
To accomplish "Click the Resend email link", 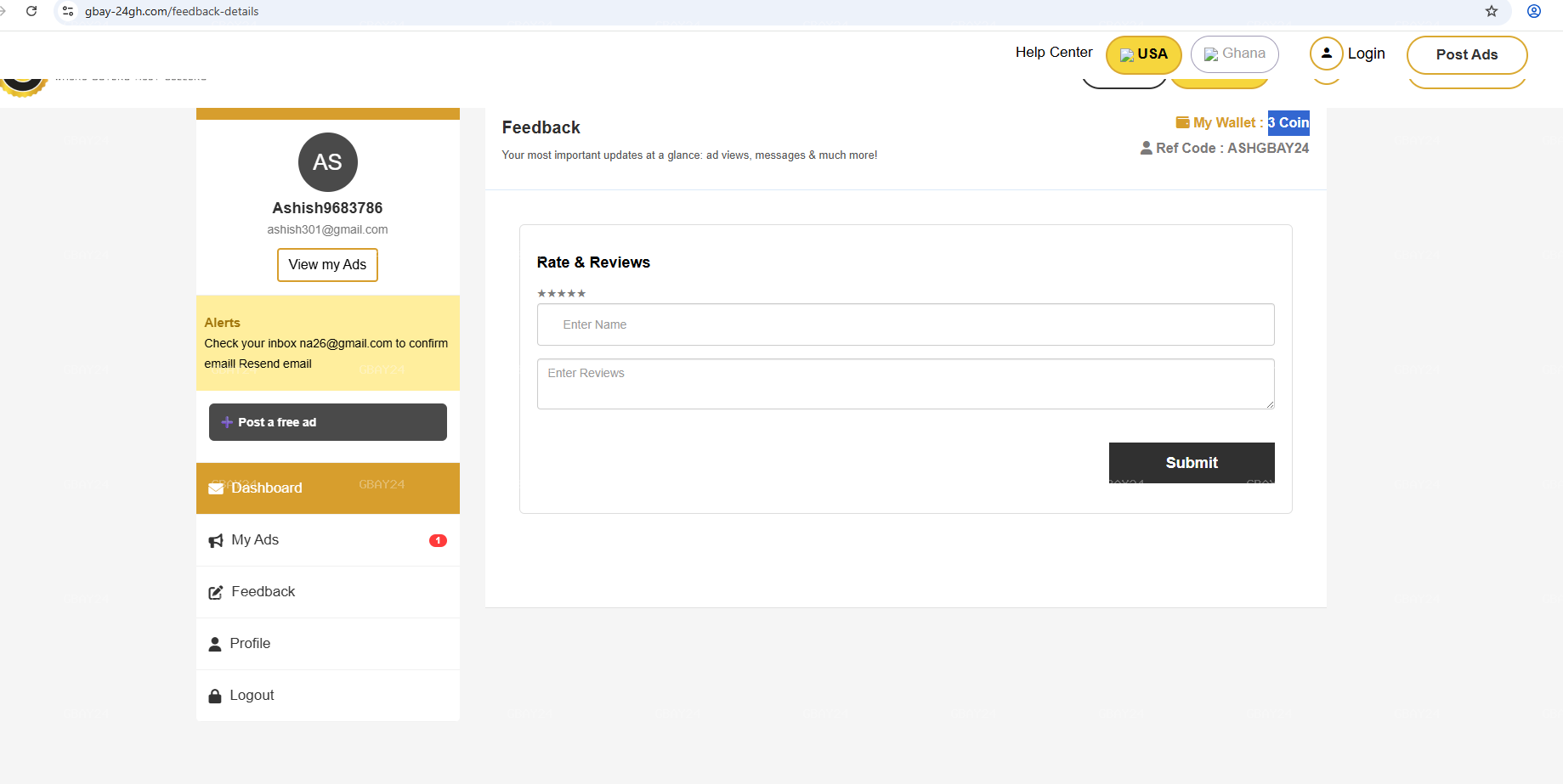I will point(275,364).
